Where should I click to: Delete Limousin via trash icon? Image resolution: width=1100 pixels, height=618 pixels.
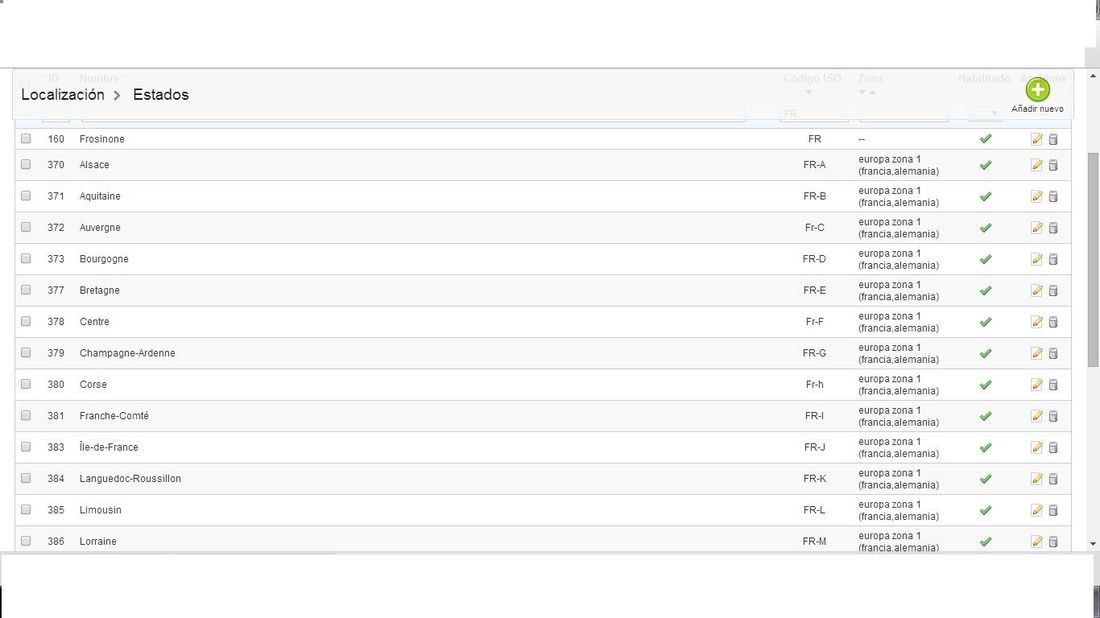(x=1053, y=510)
